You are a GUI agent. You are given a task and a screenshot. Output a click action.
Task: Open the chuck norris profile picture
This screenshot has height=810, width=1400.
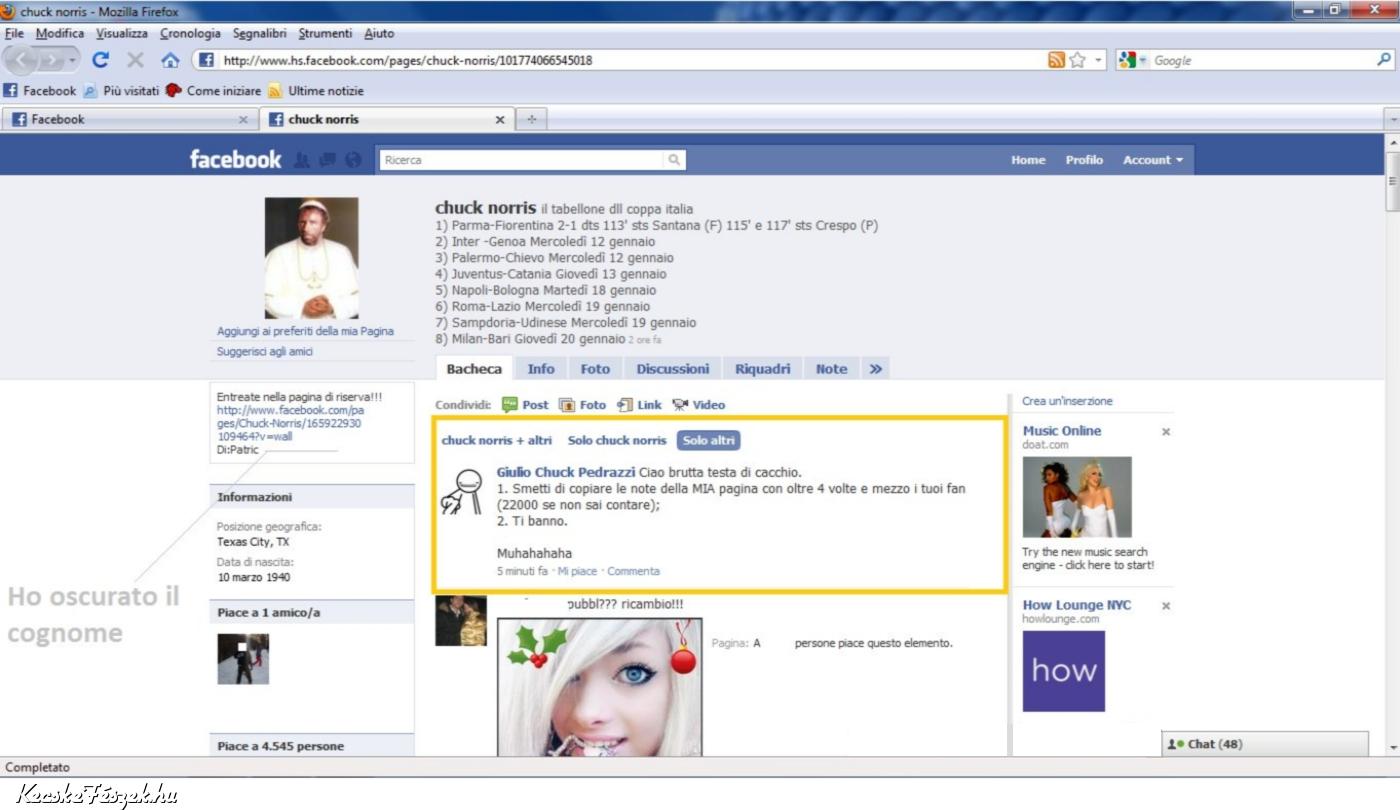point(311,258)
